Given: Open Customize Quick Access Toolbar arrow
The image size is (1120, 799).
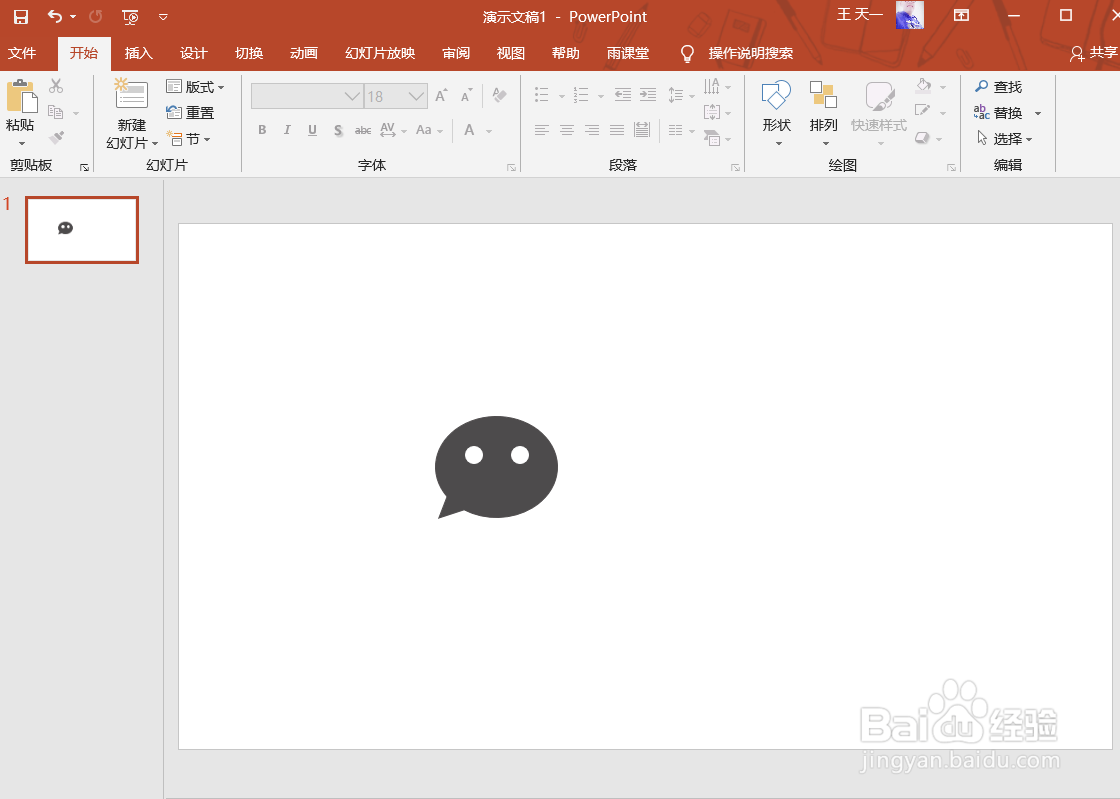Looking at the screenshot, I should coord(163,16).
